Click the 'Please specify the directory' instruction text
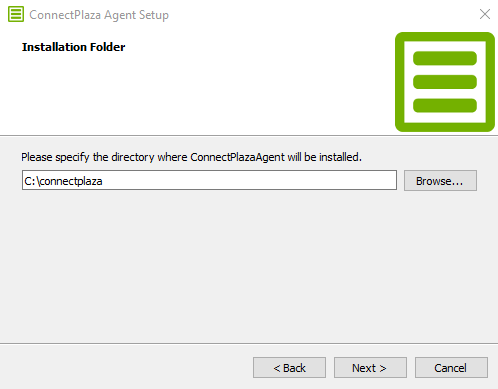Viewport: 498px width, 389px height. tap(191, 157)
